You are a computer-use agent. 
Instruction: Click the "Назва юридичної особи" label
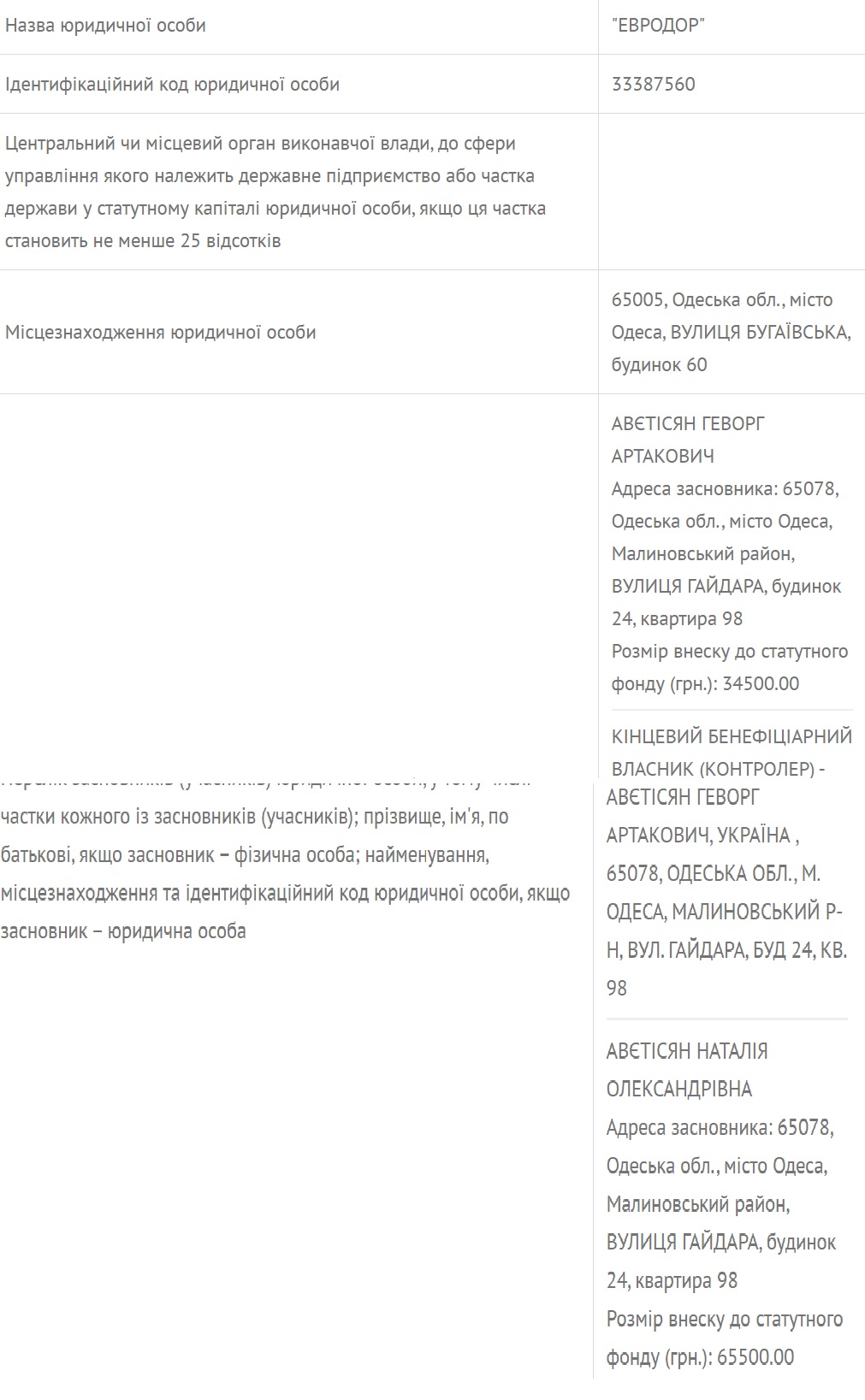coord(105,26)
